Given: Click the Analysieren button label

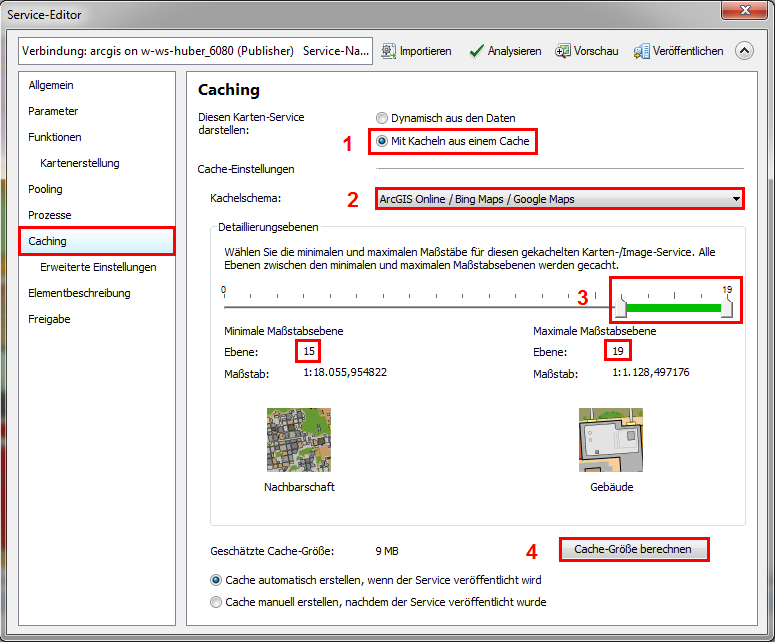Looking at the screenshot, I should click(514, 51).
